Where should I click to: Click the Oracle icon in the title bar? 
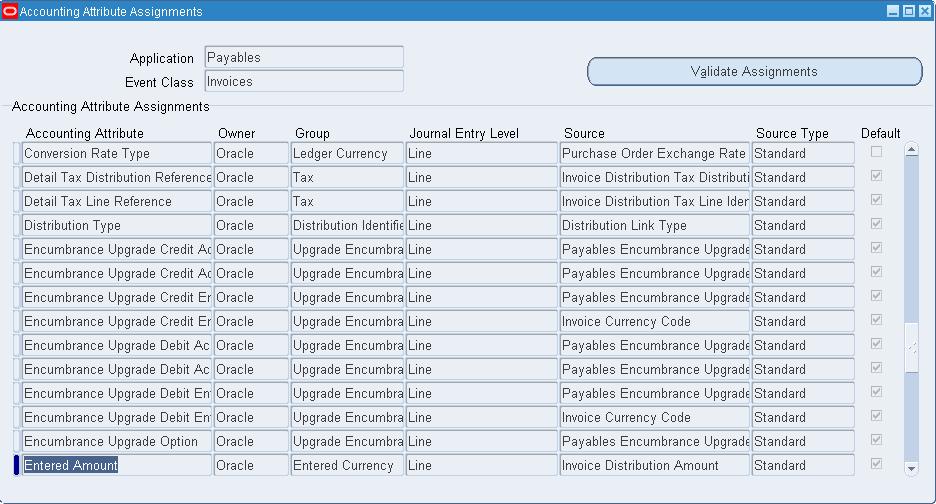pyautogui.click(x=10, y=11)
